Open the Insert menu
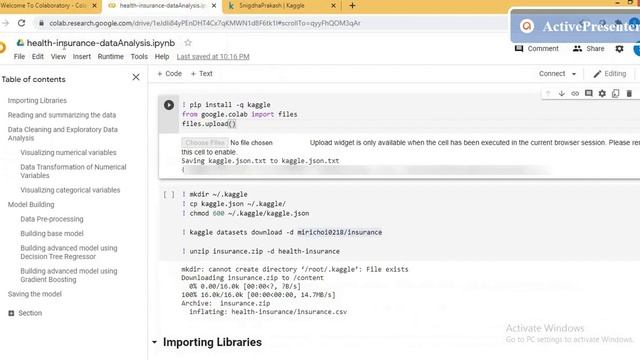The image size is (640, 360). 82,57
